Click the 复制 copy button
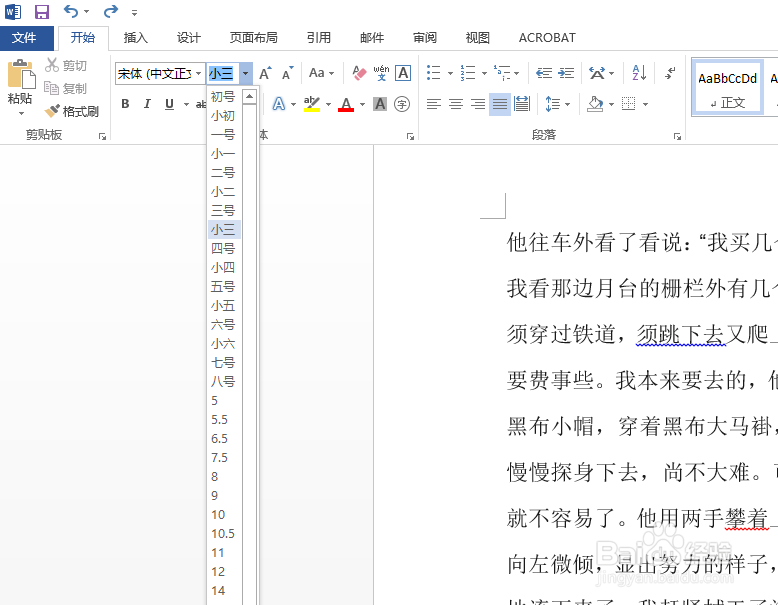The width and height of the screenshot is (778, 605). coord(66,88)
